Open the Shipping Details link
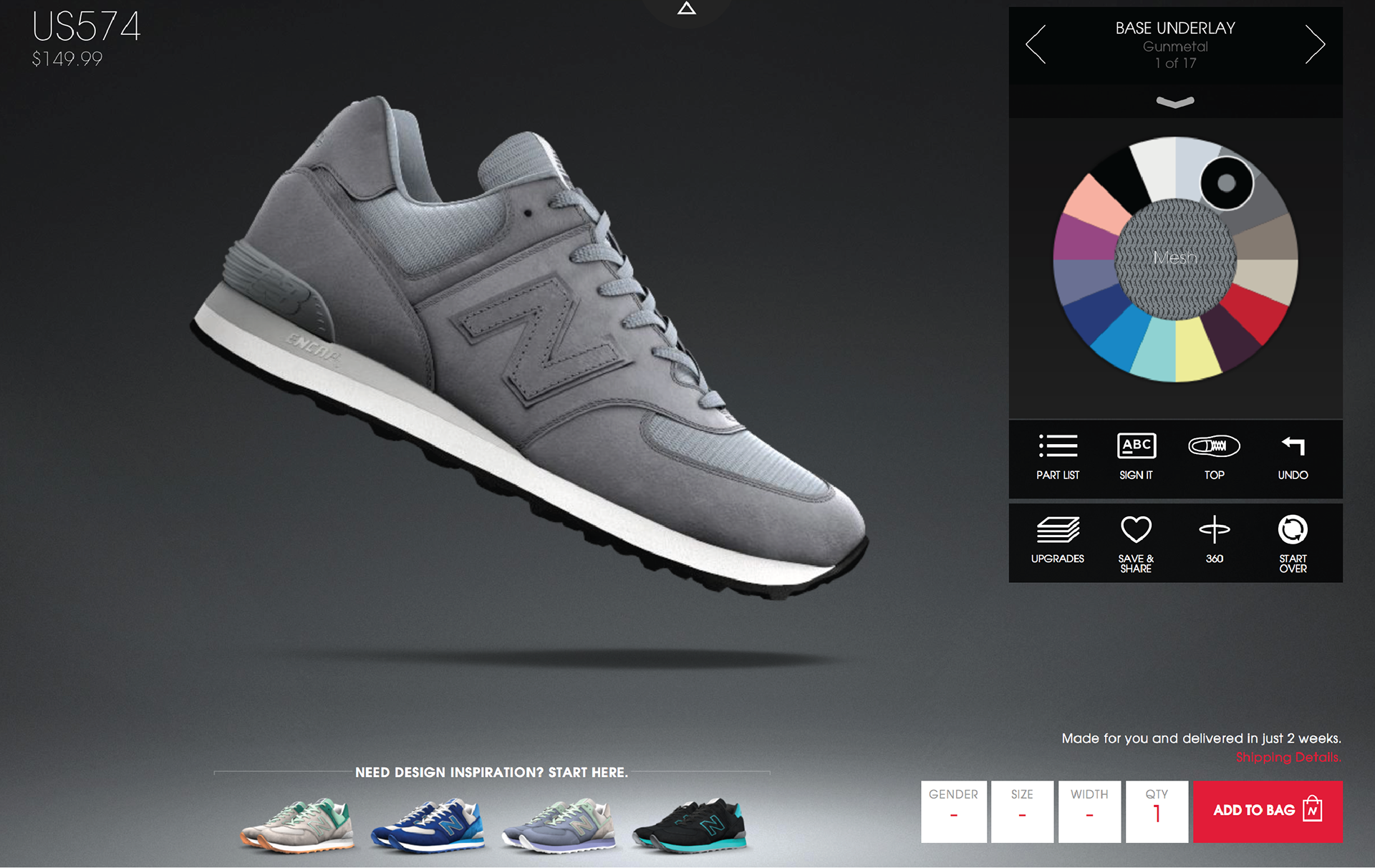 tap(1288, 758)
